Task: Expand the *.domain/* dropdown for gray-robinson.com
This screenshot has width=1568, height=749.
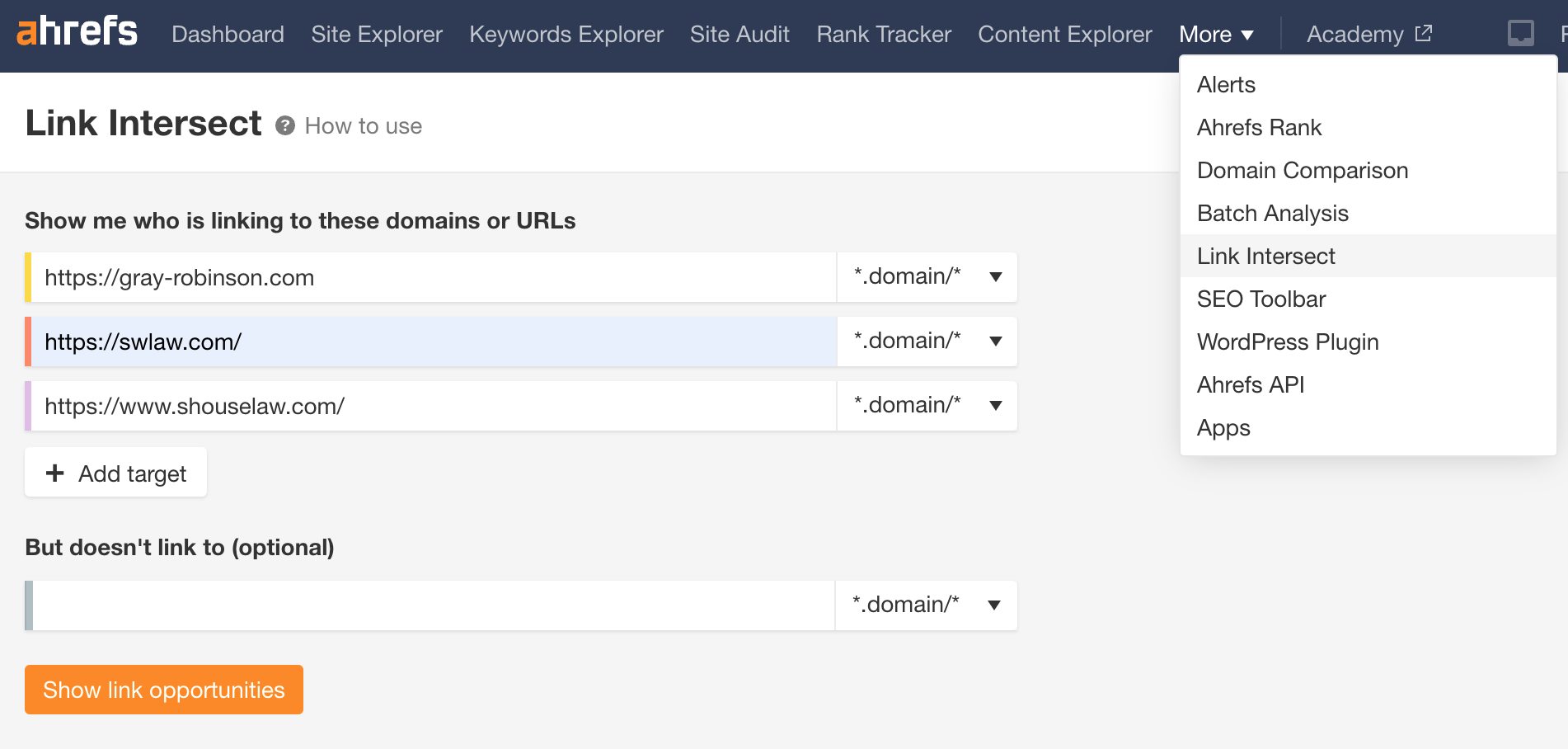Action: (x=995, y=277)
